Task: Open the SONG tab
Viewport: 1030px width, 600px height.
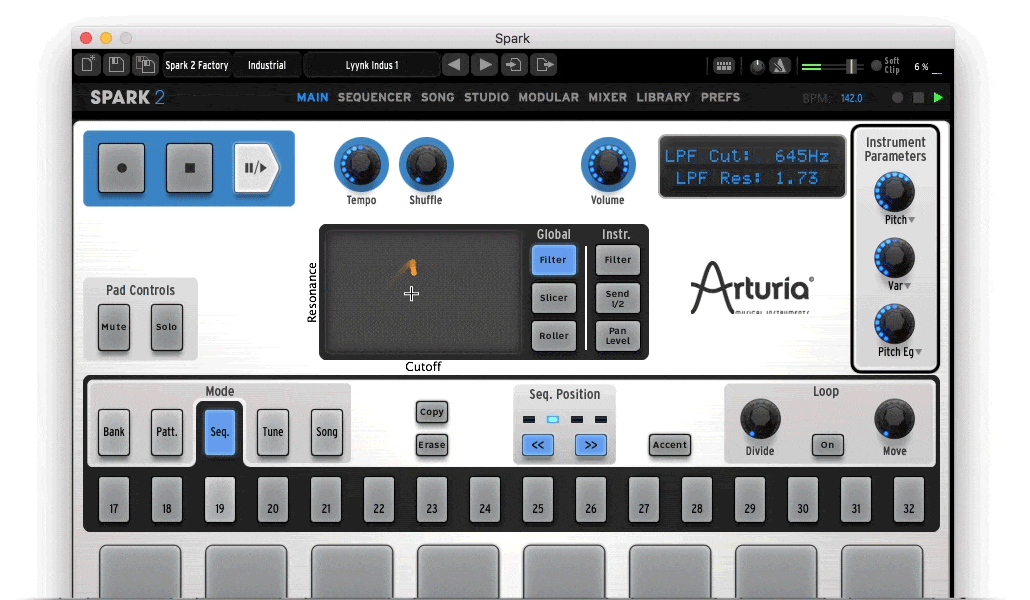Action: point(437,97)
